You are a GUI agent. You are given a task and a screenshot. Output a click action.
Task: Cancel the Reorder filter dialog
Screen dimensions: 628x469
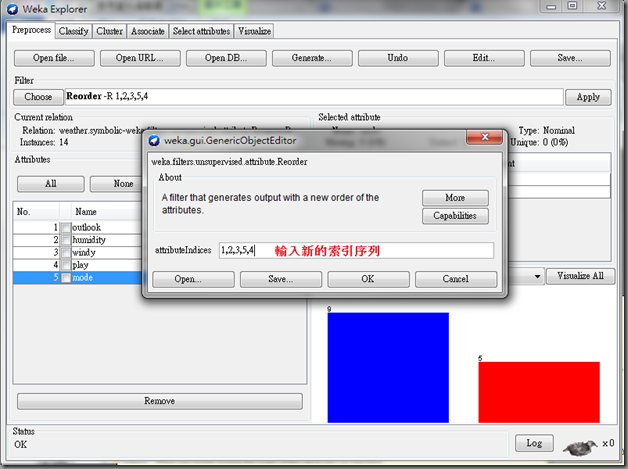456,279
